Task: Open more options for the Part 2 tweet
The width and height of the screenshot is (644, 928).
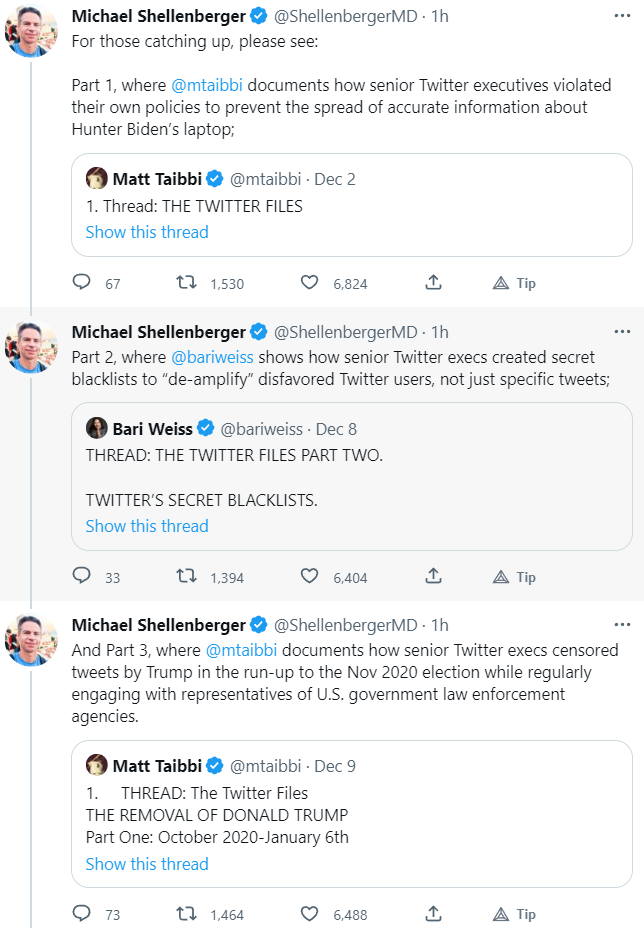Action: [622, 332]
